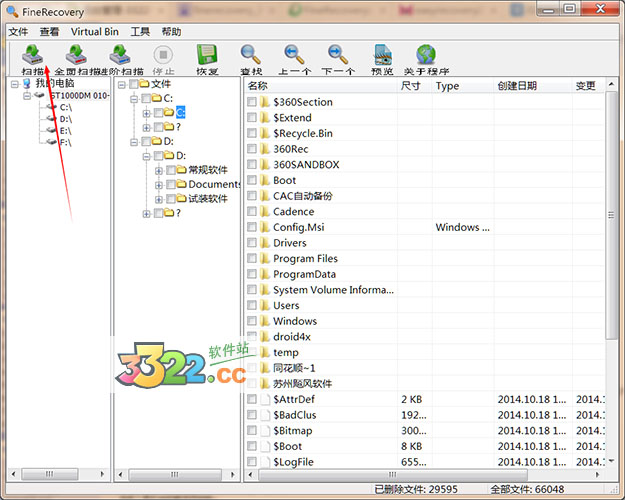Select the $LogFile file name
625x500 pixels.
tap(293, 462)
